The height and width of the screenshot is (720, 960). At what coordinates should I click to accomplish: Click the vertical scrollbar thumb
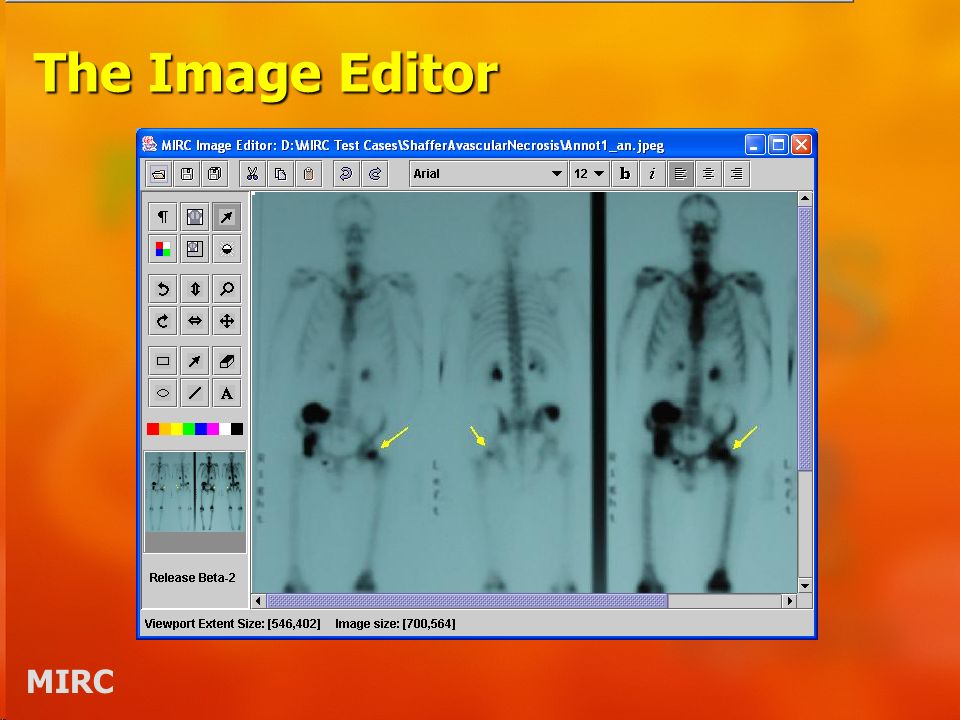805,339
